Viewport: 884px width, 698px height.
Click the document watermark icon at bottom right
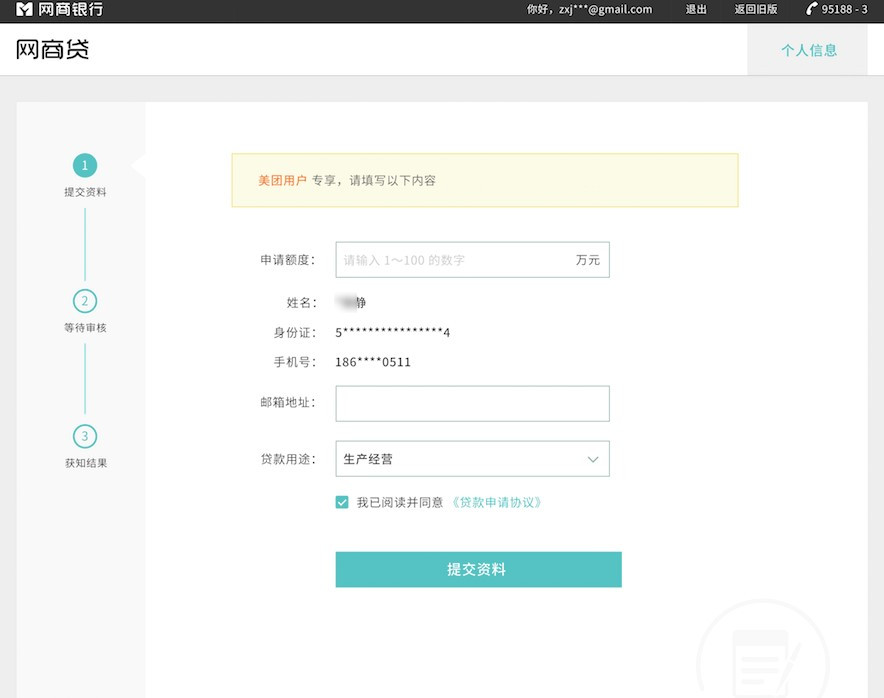coord(760,657)
